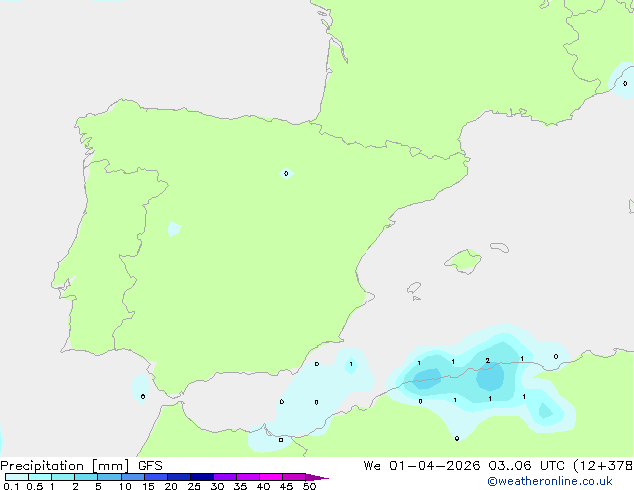Click the '0' value in the diamond over central Spain
Image resolution: width=634 pixels, height=490 pixels.
[x=286, y=173]
